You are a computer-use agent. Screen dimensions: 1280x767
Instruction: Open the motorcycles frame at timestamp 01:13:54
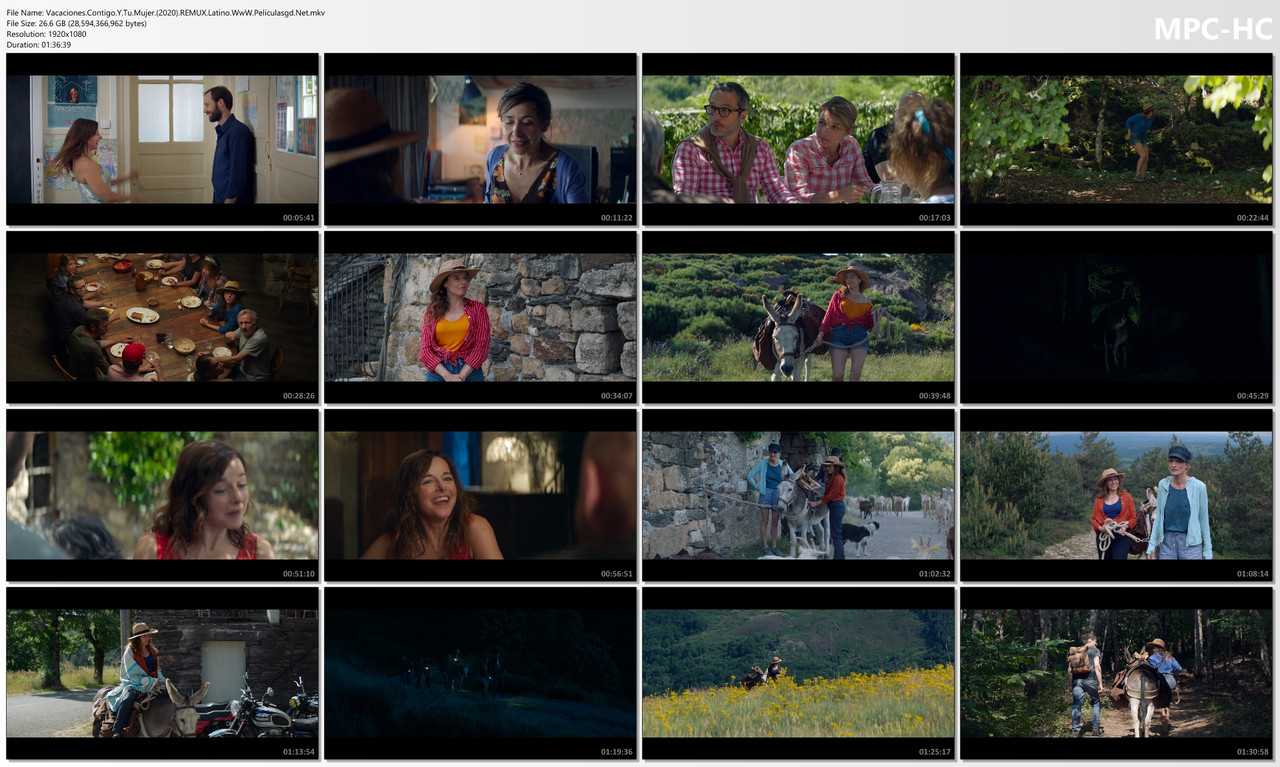click(x=162, y=673)
